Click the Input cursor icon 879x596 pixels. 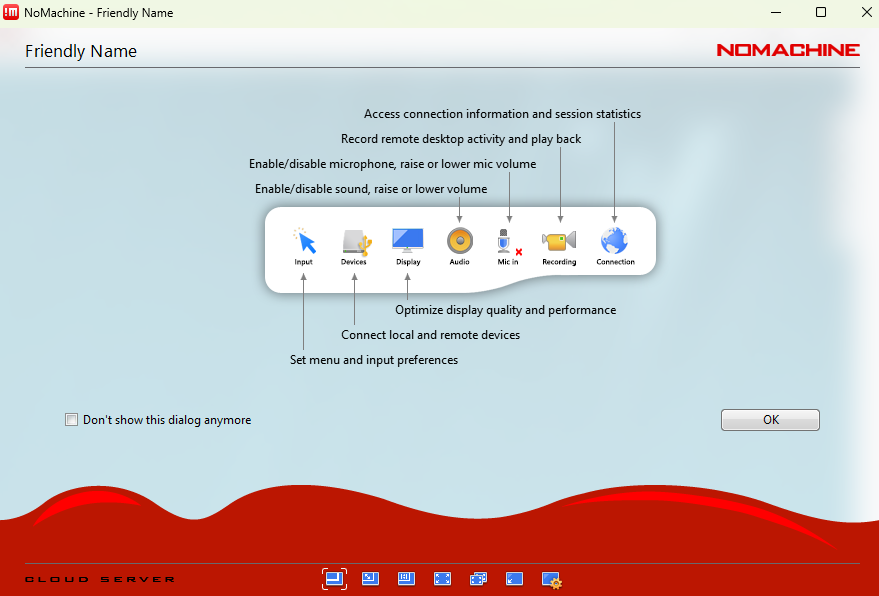[x=304, y=241]
